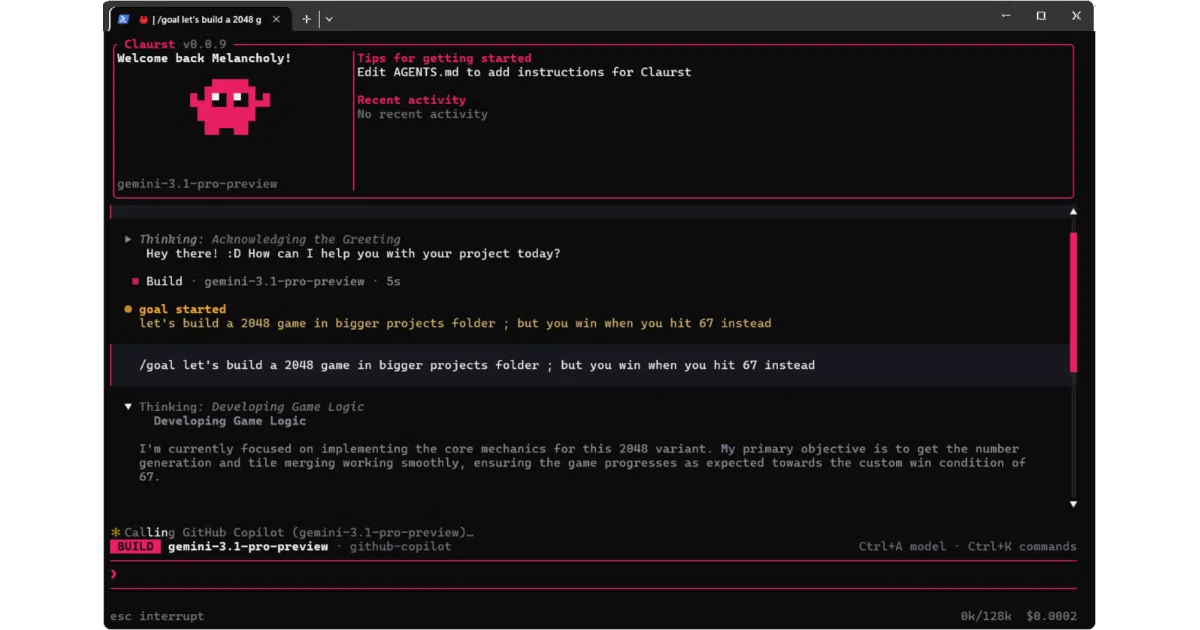The width and height of the screenshot is (1200, 630).
Task: Click the 'Ctrl+A model' shortcut hint
Action: pyautogui.click(x=902, y=547)
